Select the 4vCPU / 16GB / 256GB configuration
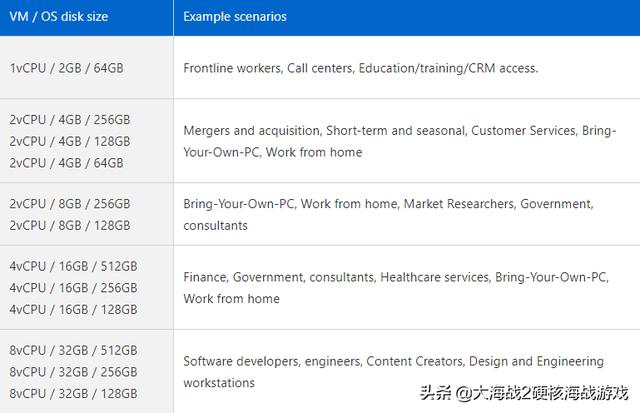Image resolution: width=640 pixels, height=413 pixels. [x=73, y=288]
